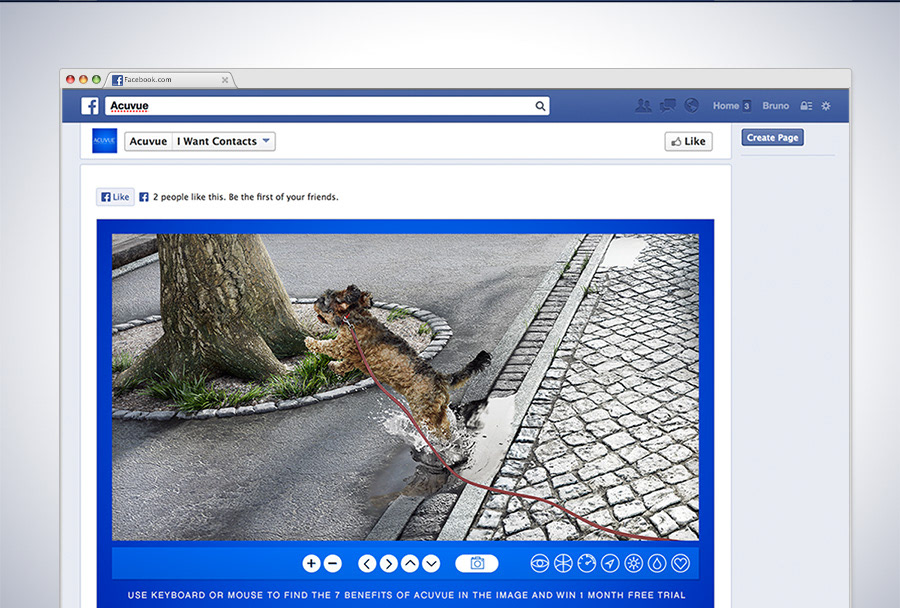Go to Home in the header
900x608 pixels.
pos(726,106)
